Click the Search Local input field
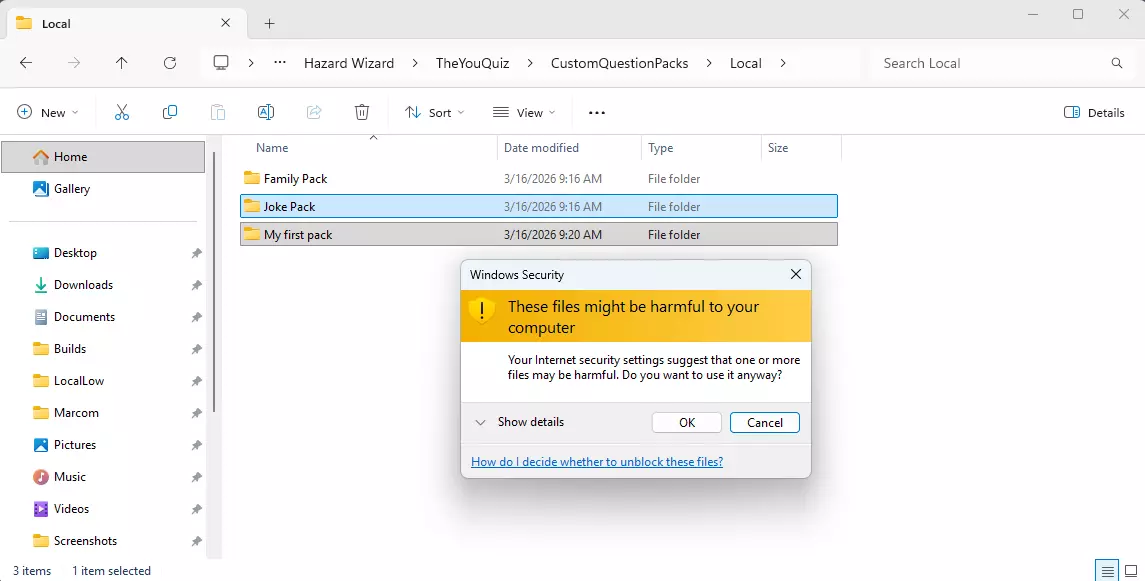Viewport: 1145px width, 581px height. coord(990,63)
